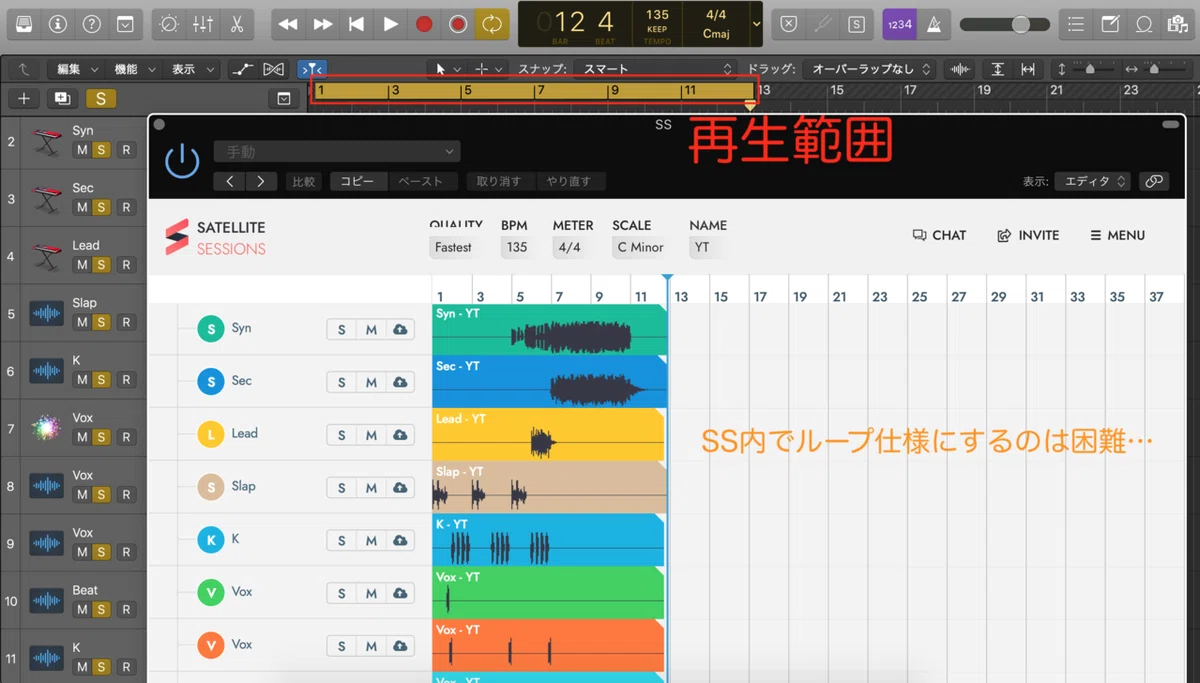Mute the Syn track in Logic

82,150
